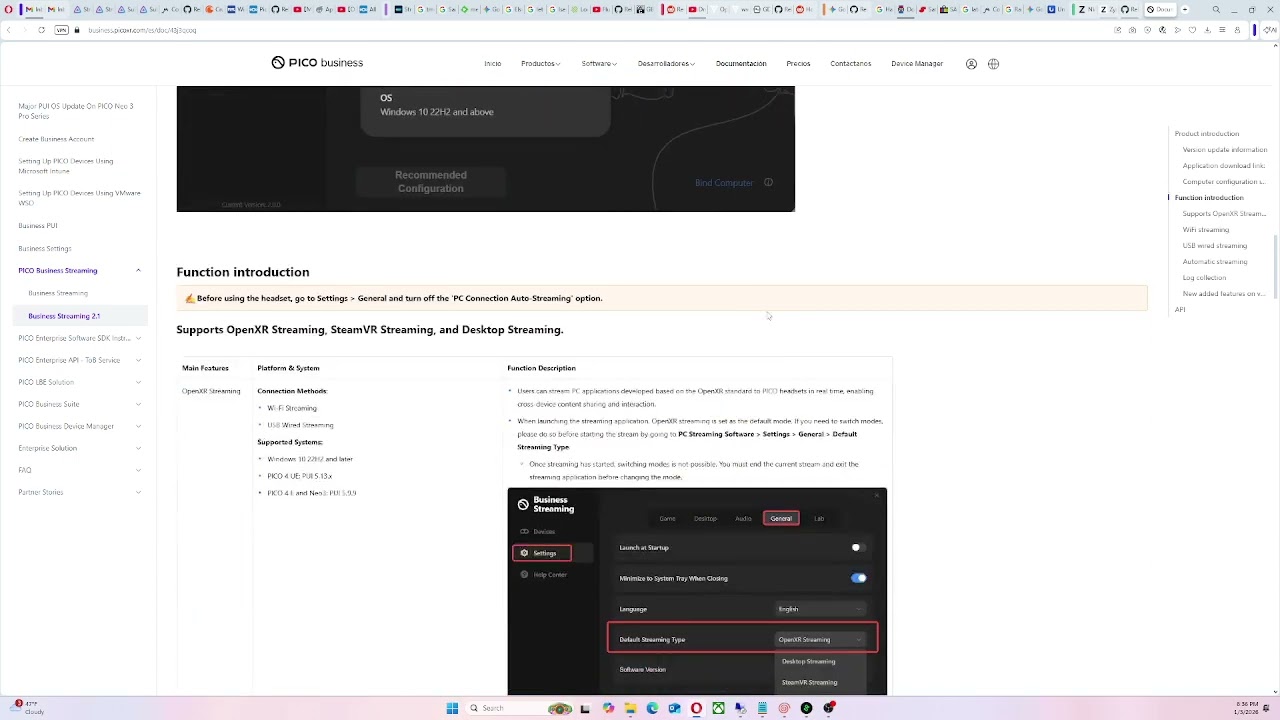Jump to API in the contents list
1280x720 pixels.
point(1180,310)
